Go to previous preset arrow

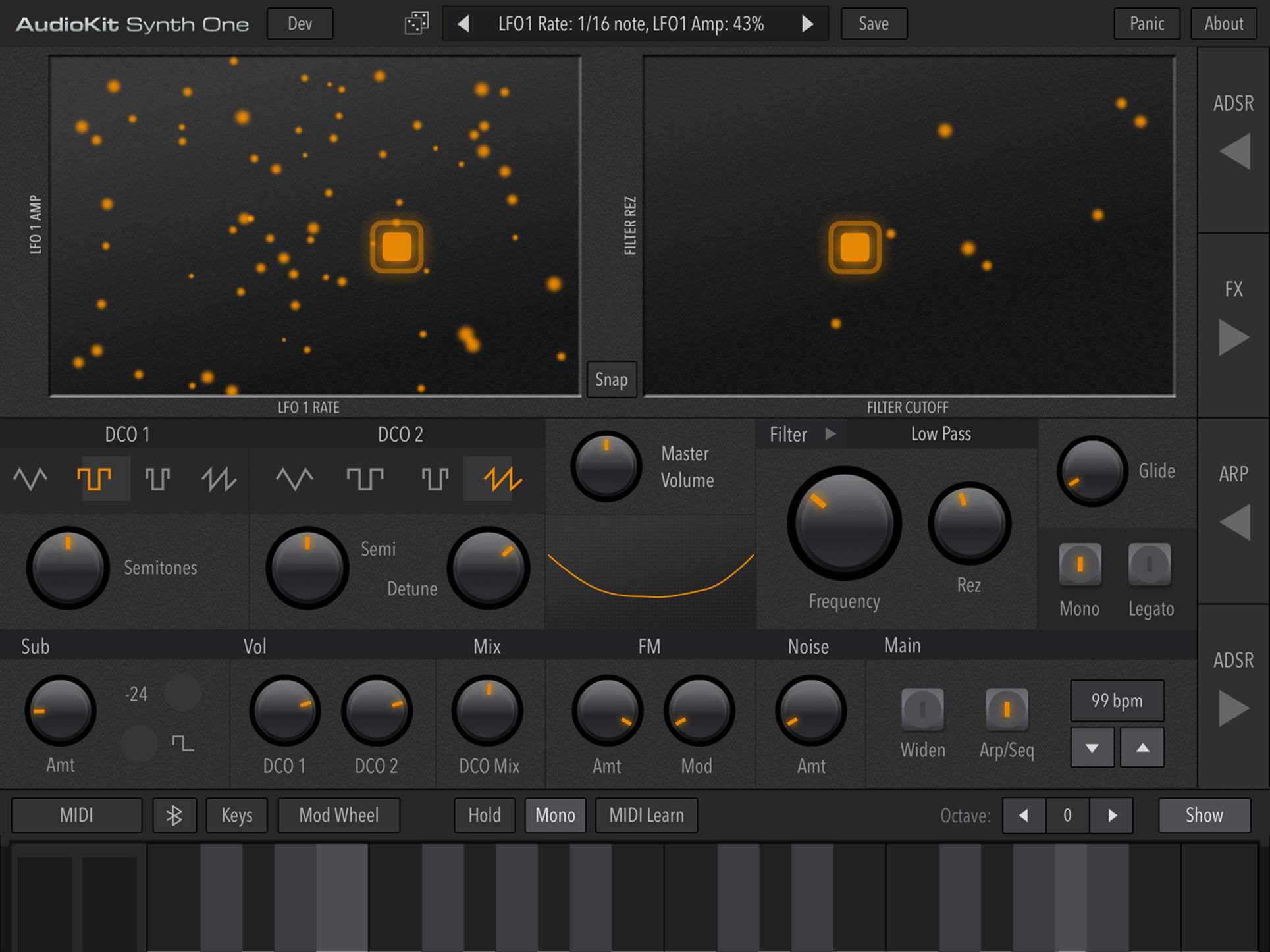click(463, 24)
